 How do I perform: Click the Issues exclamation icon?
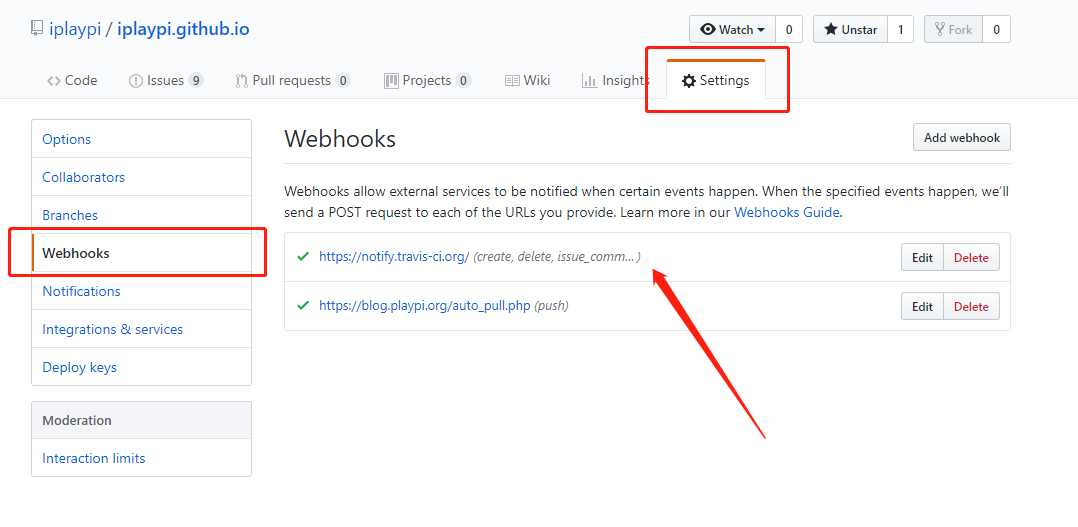coord(135,81)
